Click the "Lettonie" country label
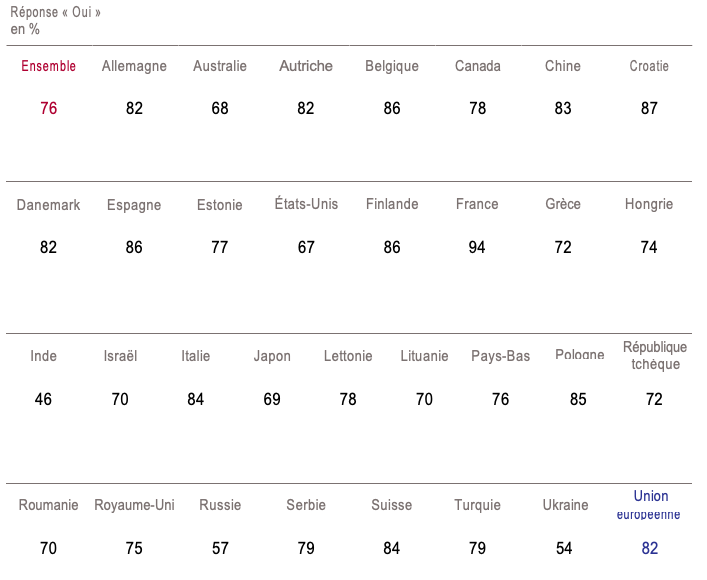 click(x=348, y=356)
